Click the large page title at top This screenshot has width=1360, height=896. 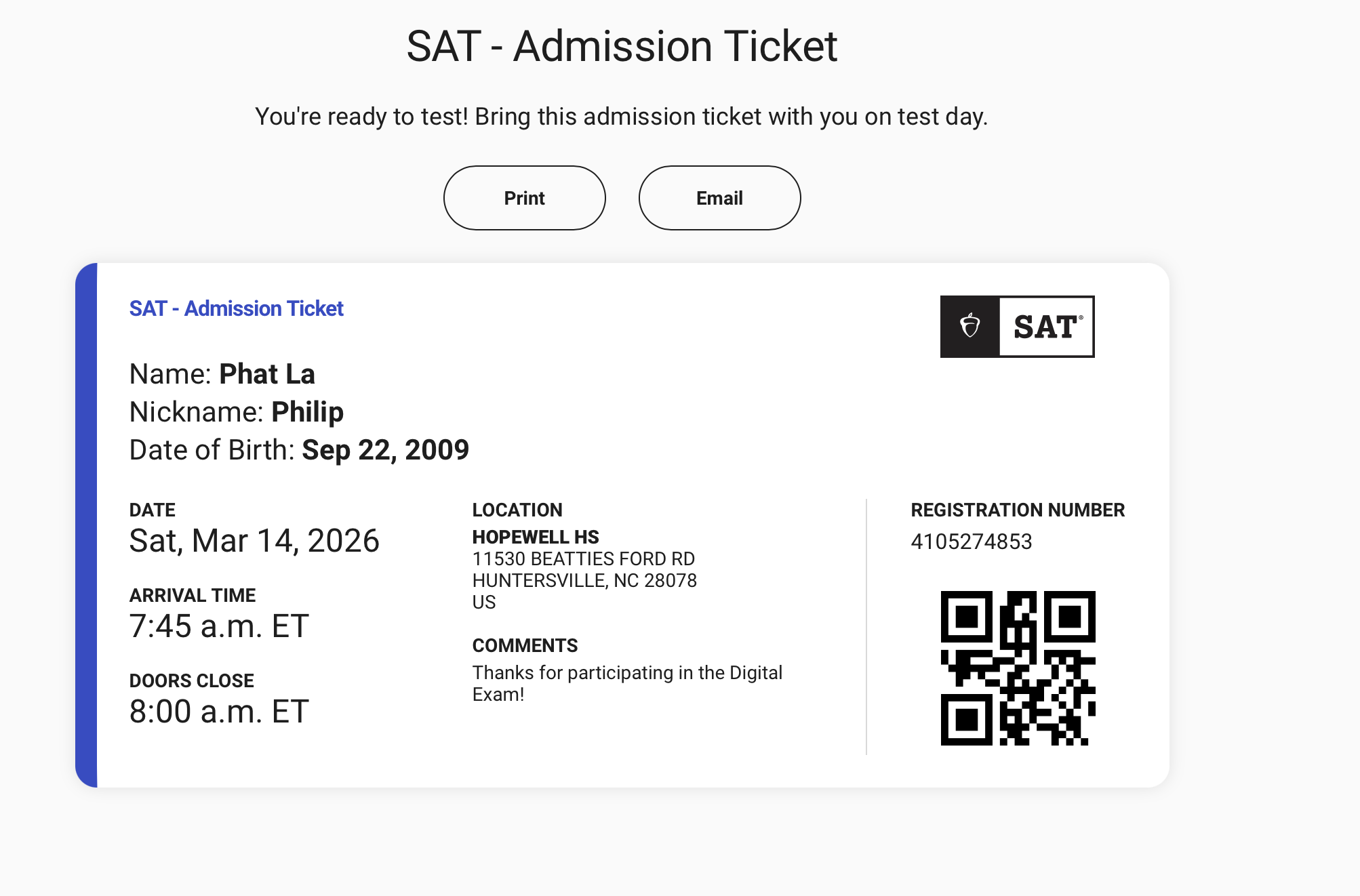[622, 46]
